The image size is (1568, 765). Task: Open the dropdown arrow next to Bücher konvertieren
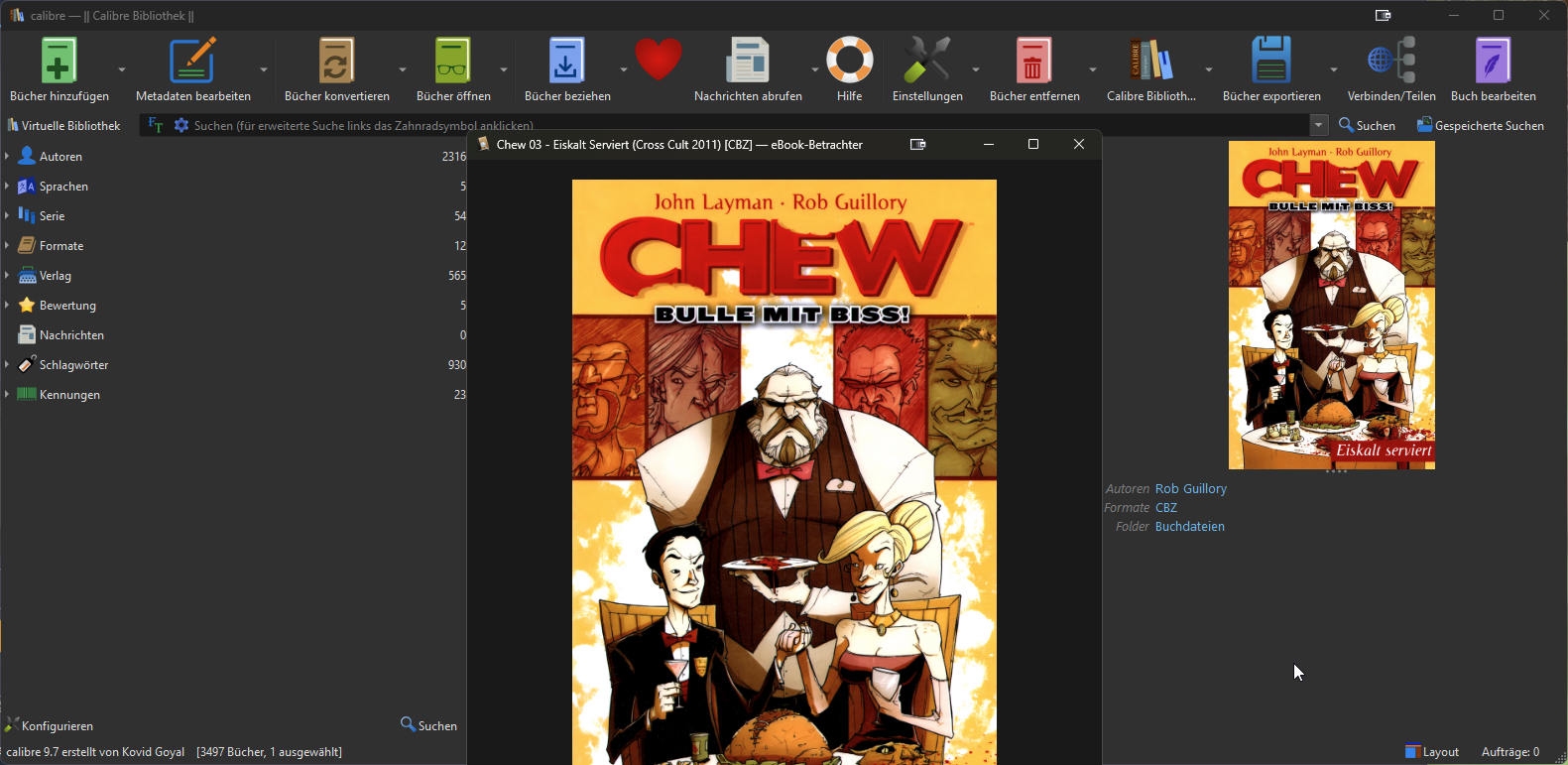click(x=403, y=69)
